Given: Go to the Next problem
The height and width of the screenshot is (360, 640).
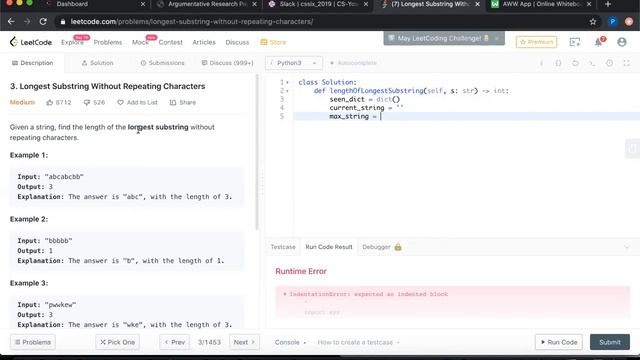Looking at the screenshot, I should (x=244, y=342).
